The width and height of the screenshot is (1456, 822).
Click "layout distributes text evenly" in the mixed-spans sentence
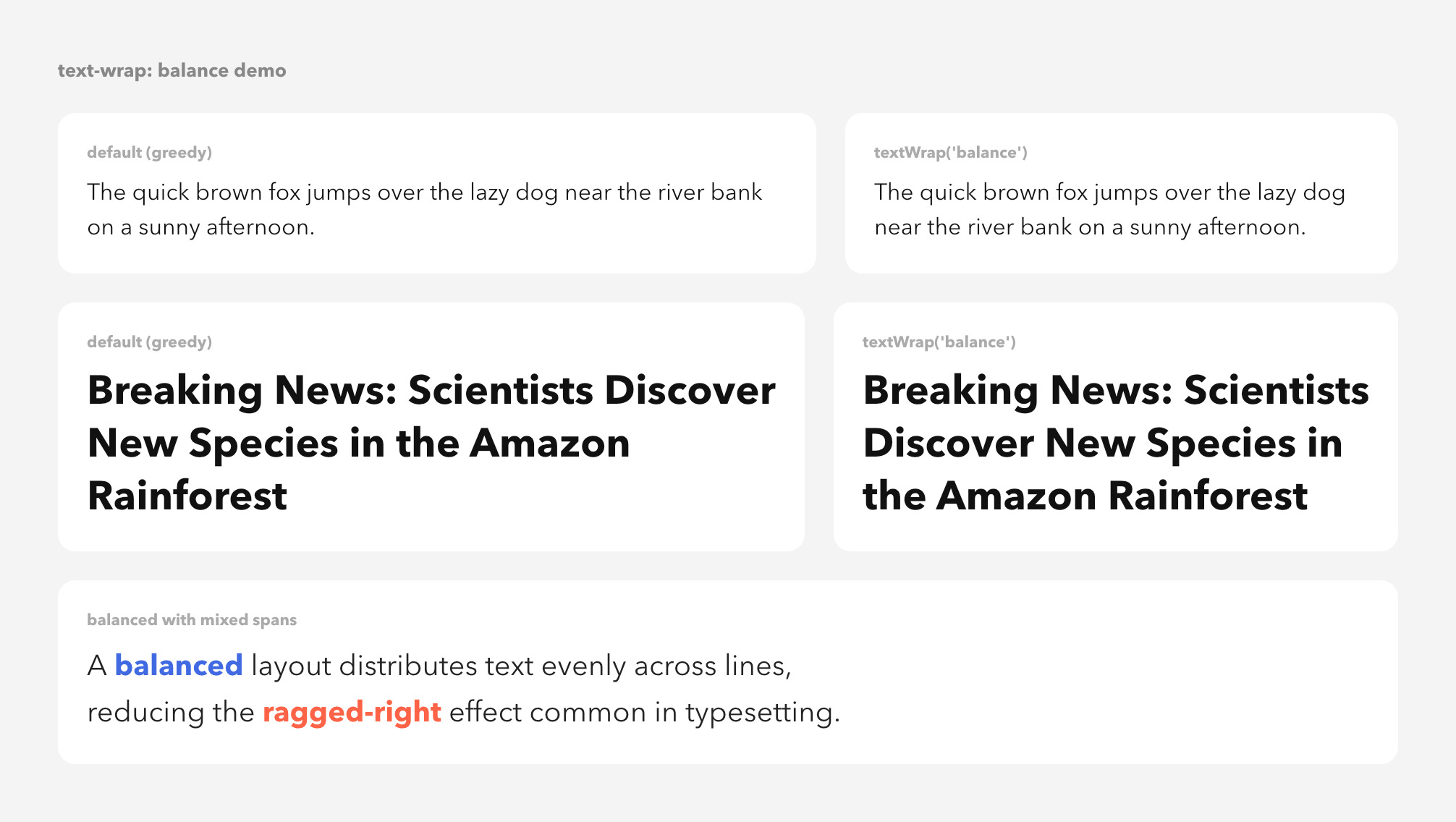pos(439,666)
